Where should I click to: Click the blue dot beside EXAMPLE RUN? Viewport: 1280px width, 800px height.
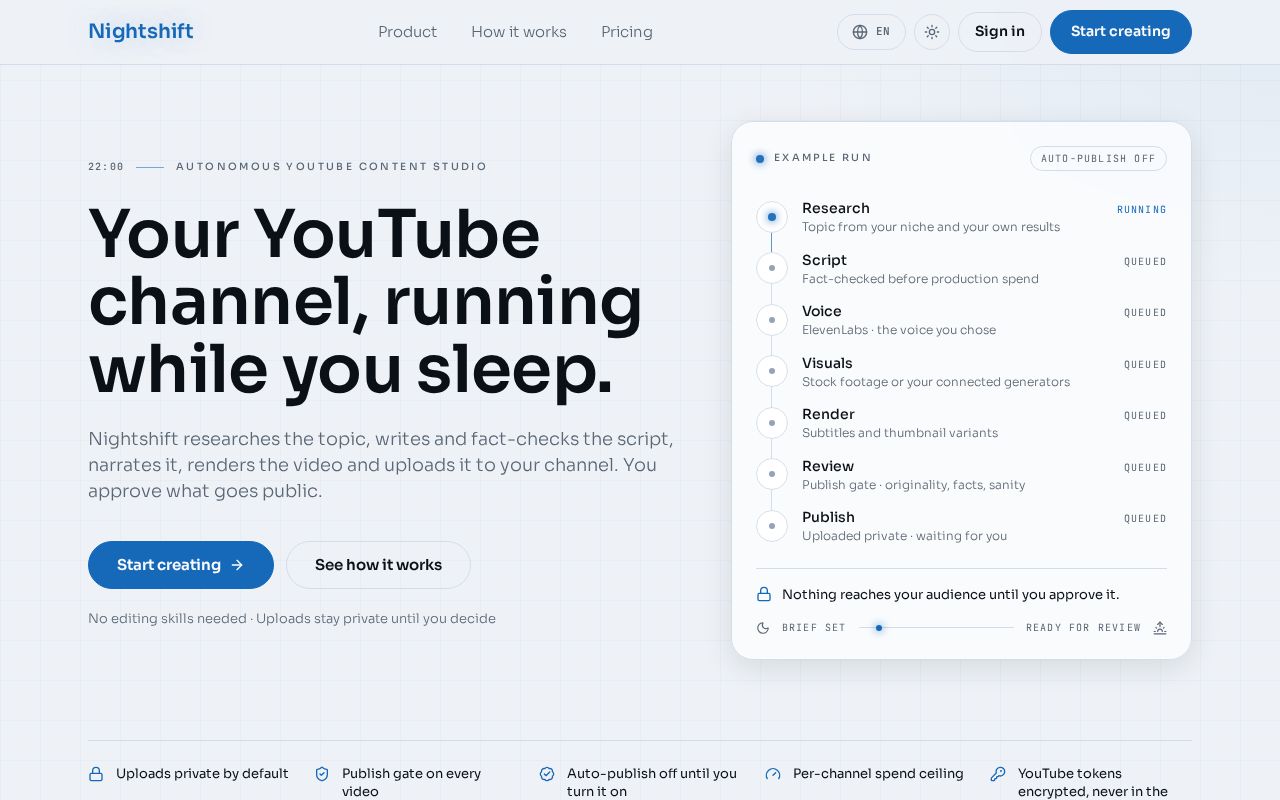tap(760, 158)
